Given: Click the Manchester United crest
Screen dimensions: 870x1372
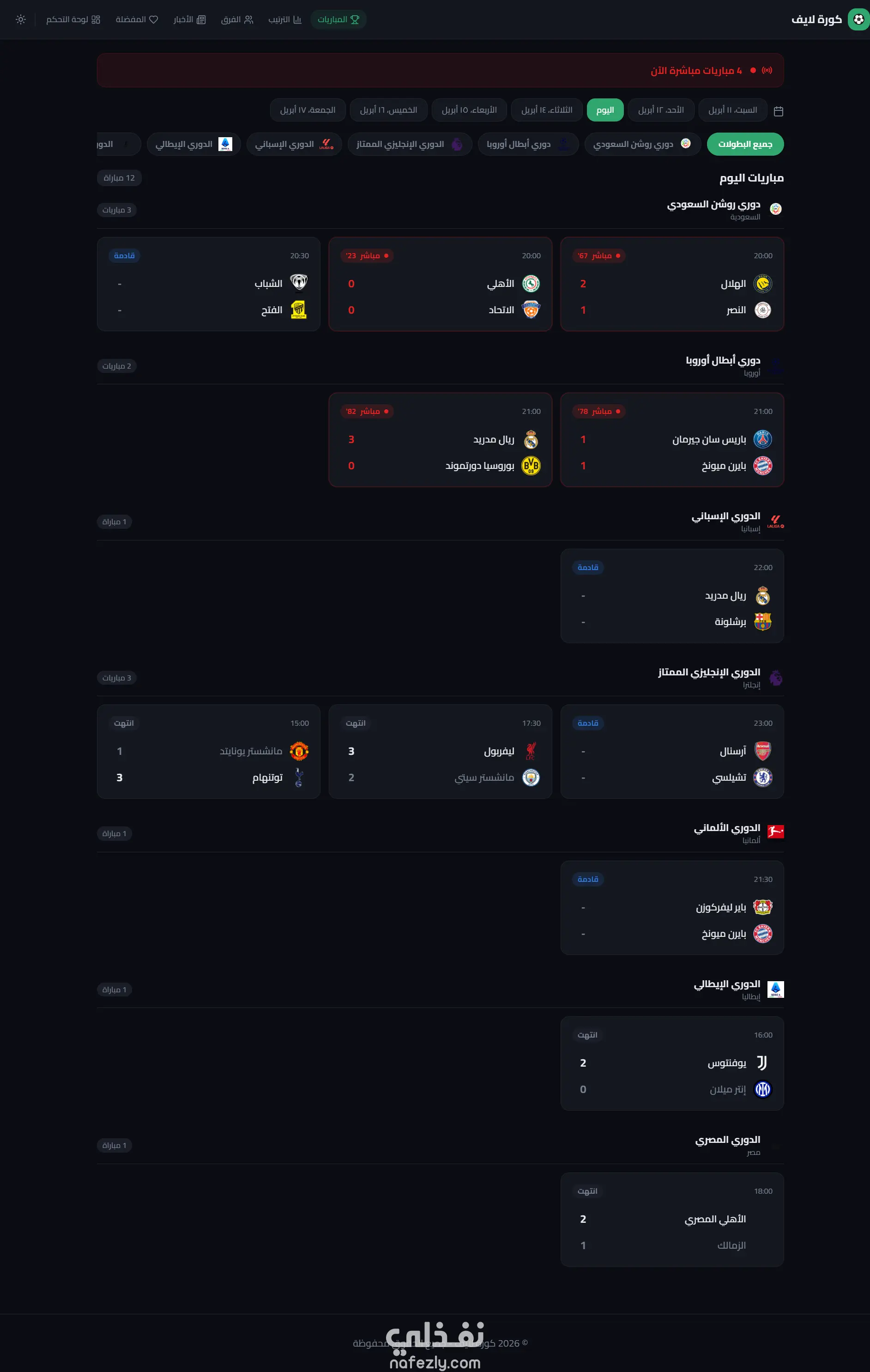Looking at the screenshot, I should tap(299, 751).
